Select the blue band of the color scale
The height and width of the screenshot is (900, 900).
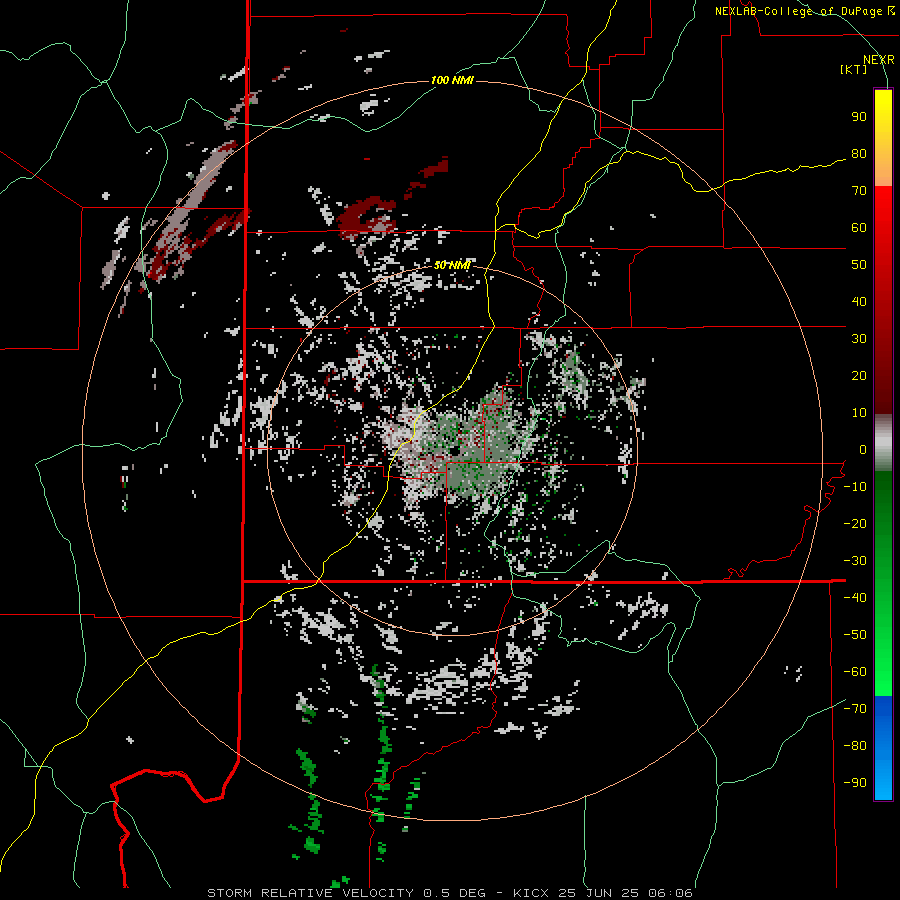(x=883, y=748)
